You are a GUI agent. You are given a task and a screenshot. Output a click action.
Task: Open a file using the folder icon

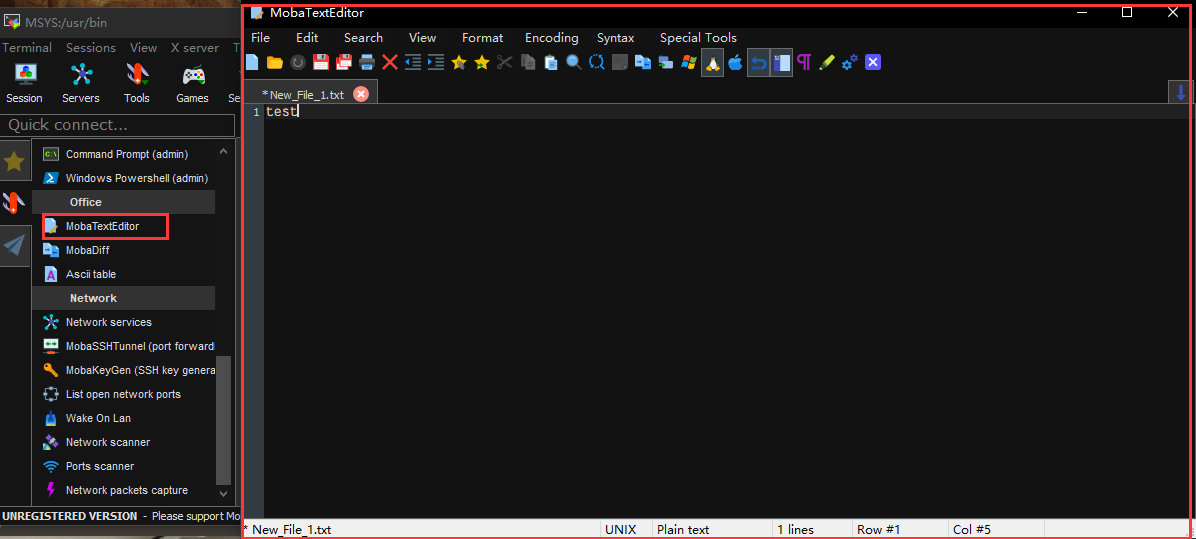click(275, 63)
